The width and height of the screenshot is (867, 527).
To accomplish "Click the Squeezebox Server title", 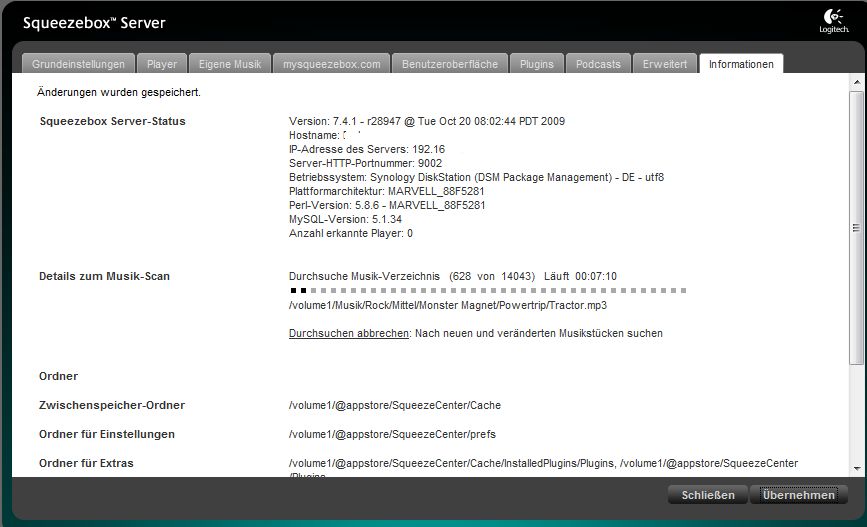I will click(x=94, y=22).
